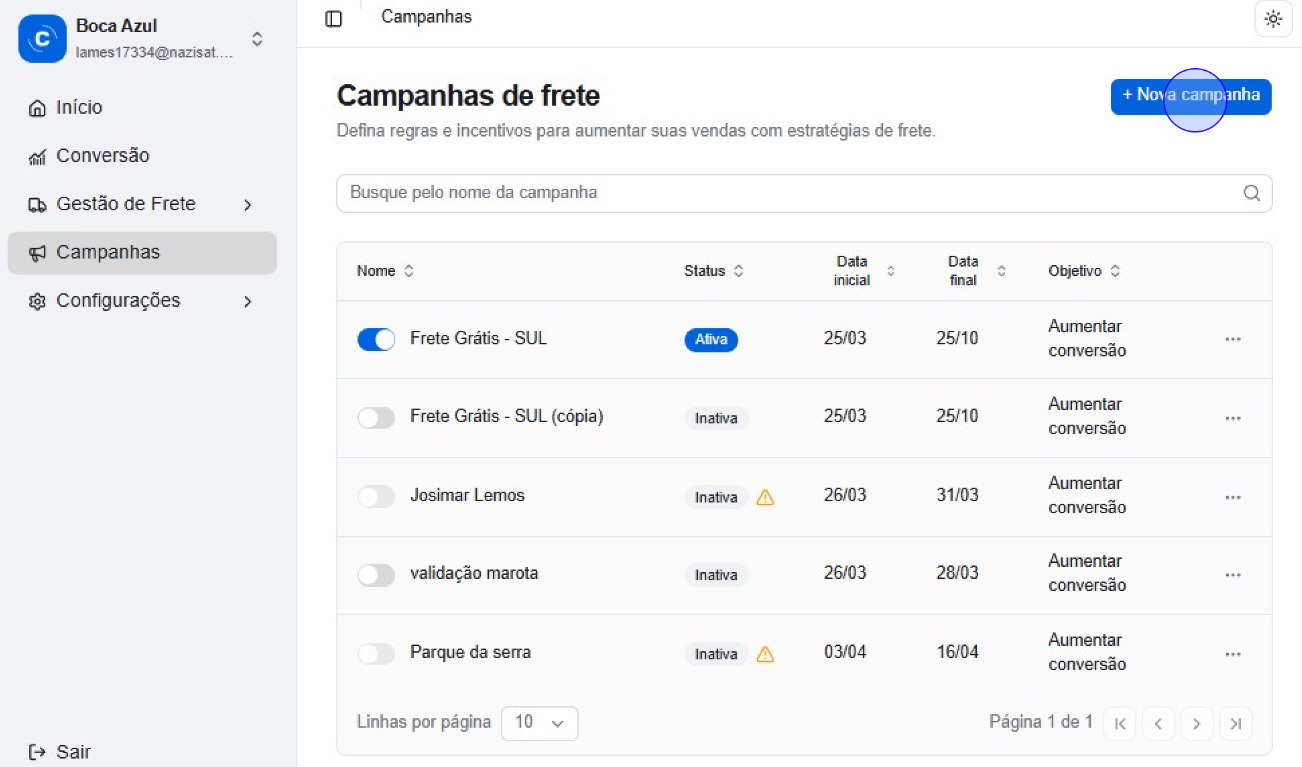
Task: Turn on validação marota campaign toggle
Action: [376, 575]
